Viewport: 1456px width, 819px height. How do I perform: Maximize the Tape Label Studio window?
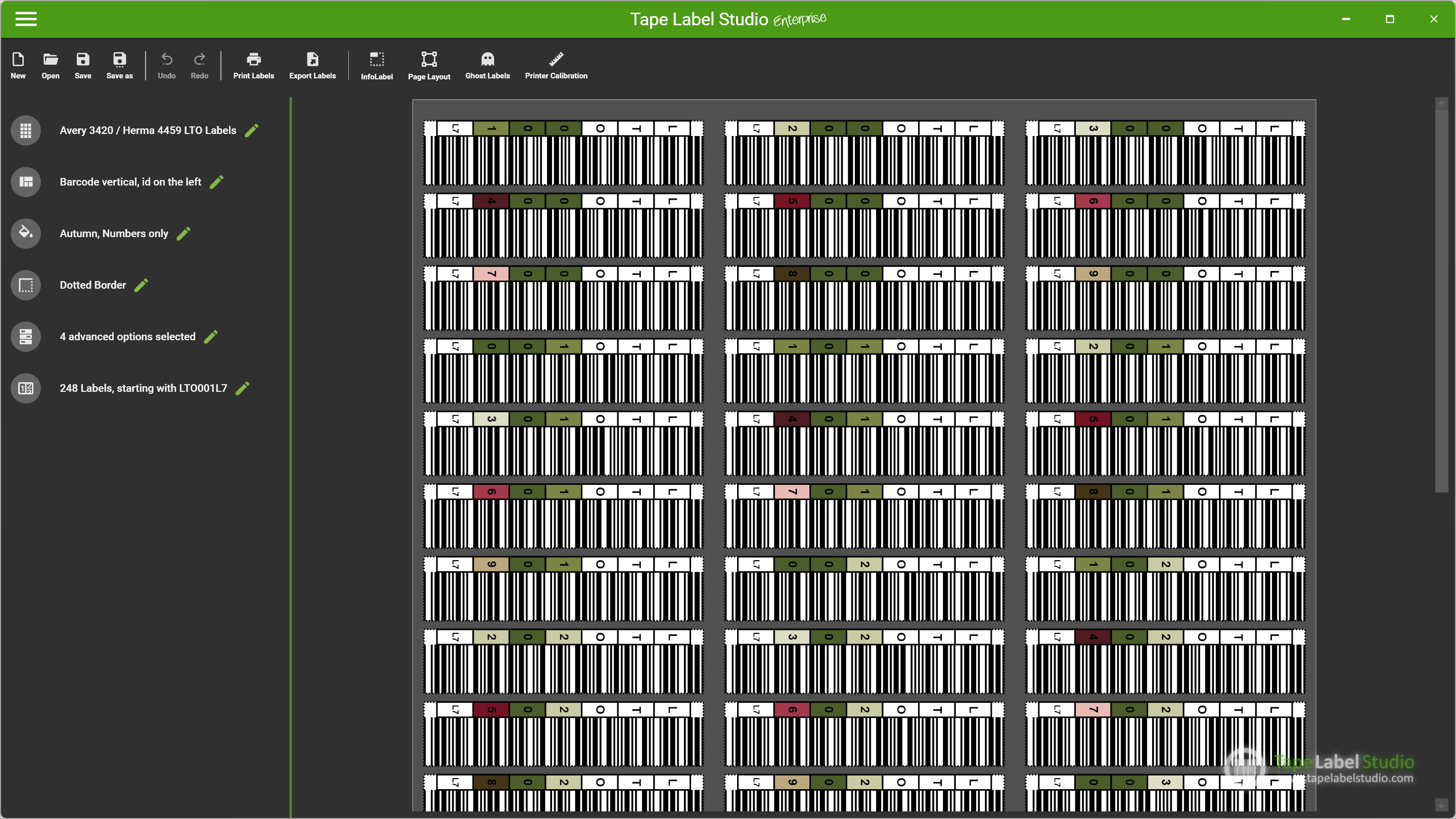[x=1390, y=19]
